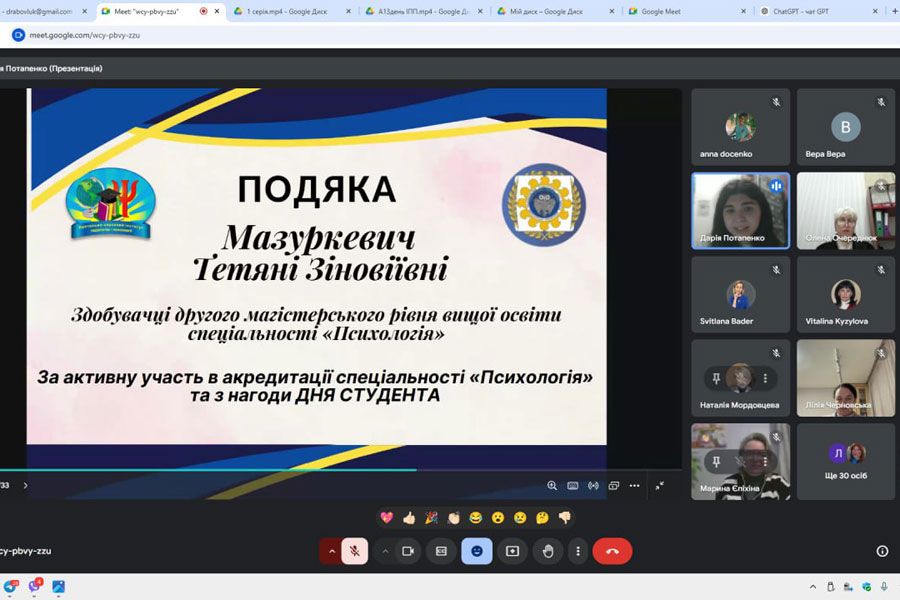
Task: Click the zoom magnifier icon under presentation
Action: pyautogui.click(x=552, y=486)
